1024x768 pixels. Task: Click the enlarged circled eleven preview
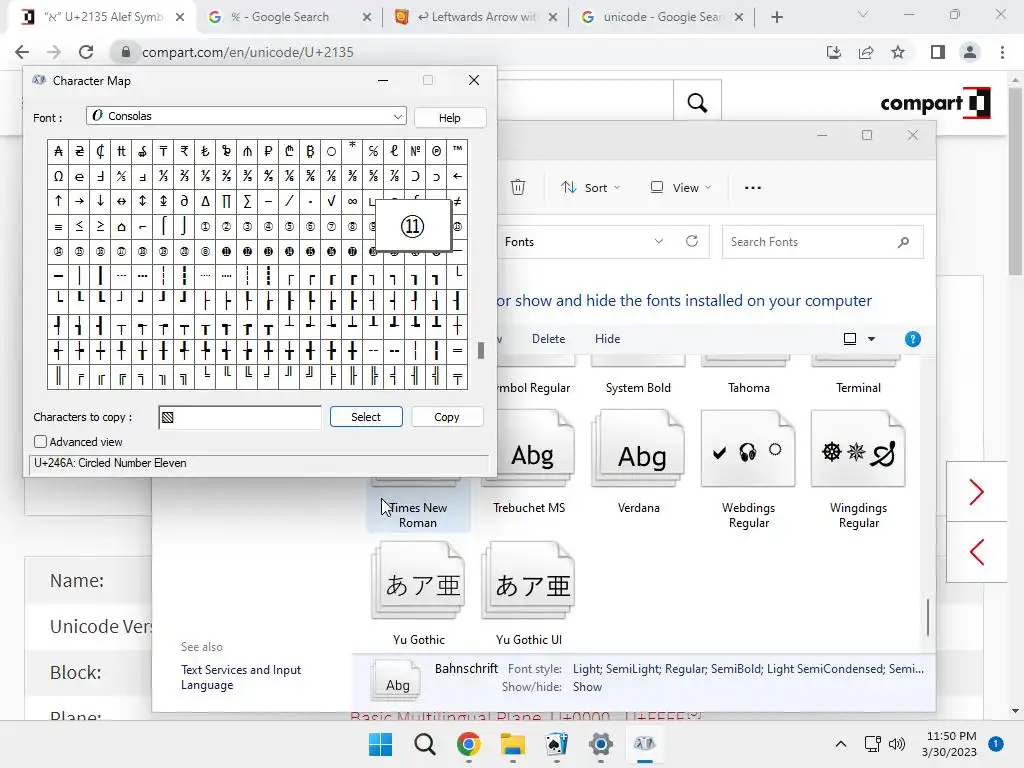pos(413,226)
